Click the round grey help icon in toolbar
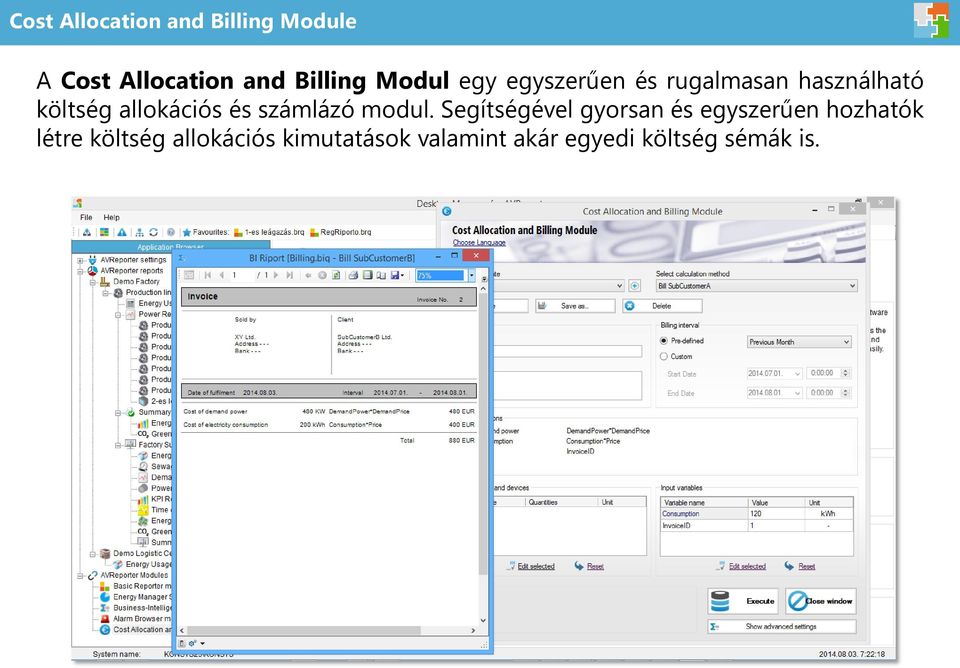Screen dimensions: 960x668 [x=171, y=232]
